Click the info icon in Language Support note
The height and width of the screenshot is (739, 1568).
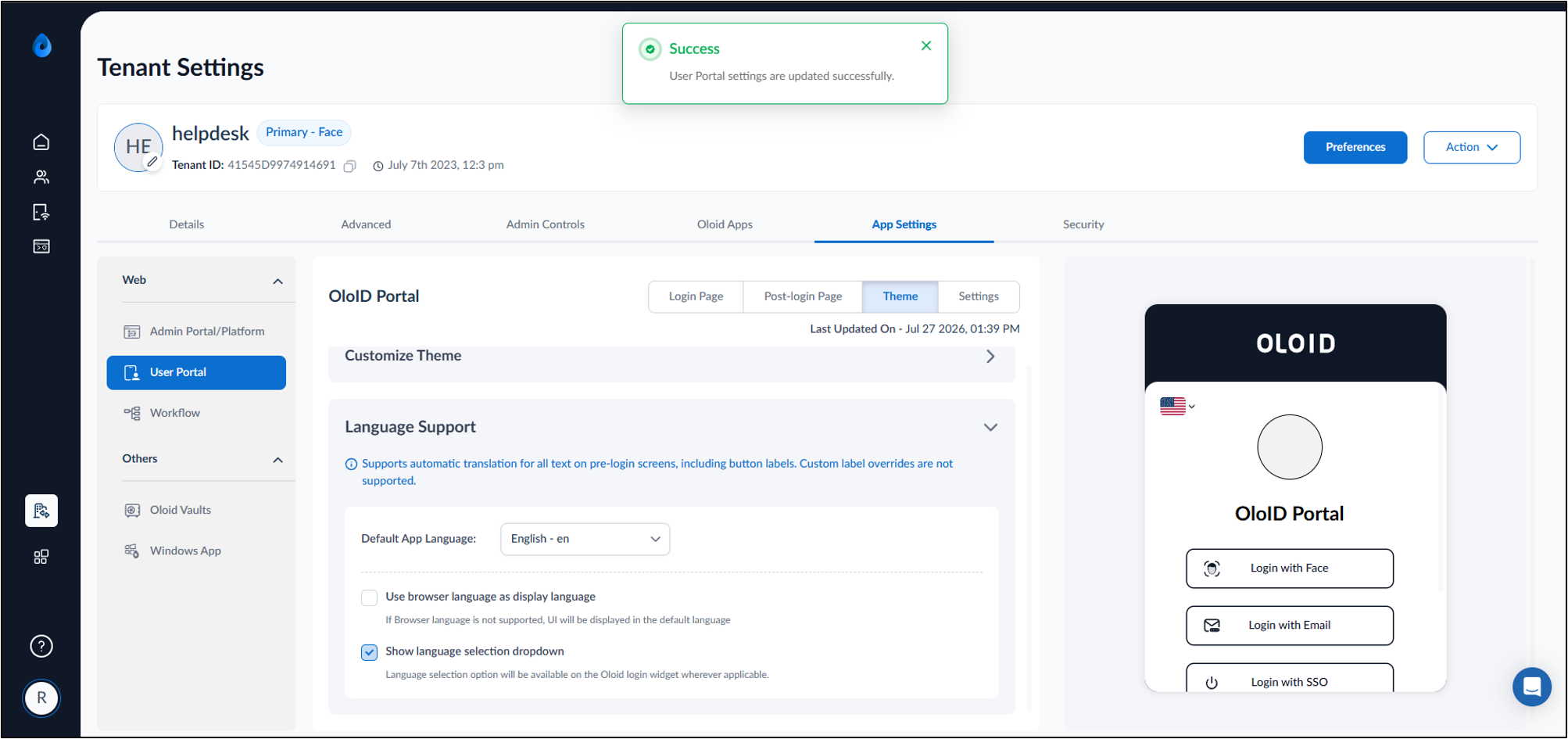[352, 465]
